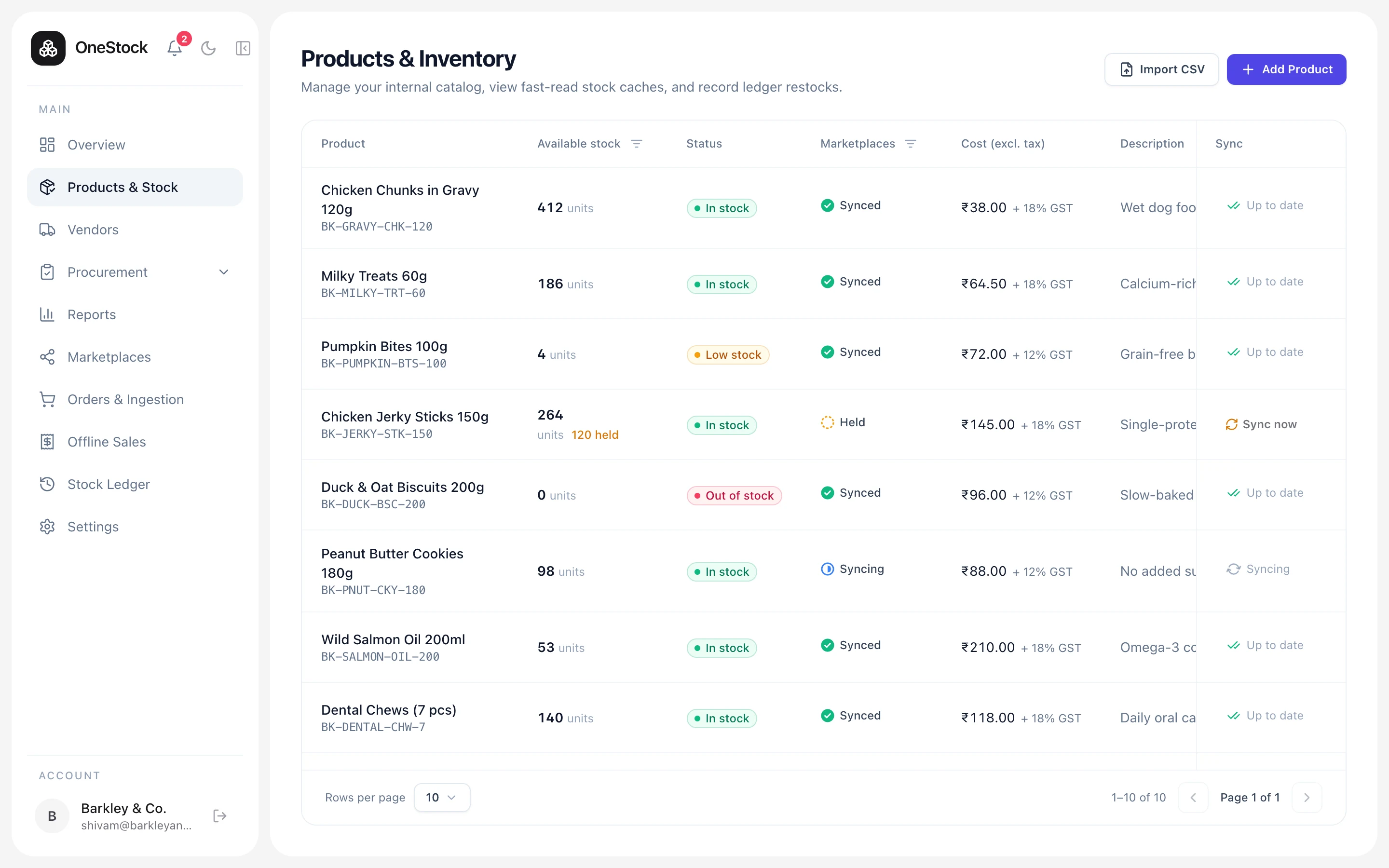
Task: Click Held status of Chicken Jerky Sticks
Action: (x=843, y=422)
